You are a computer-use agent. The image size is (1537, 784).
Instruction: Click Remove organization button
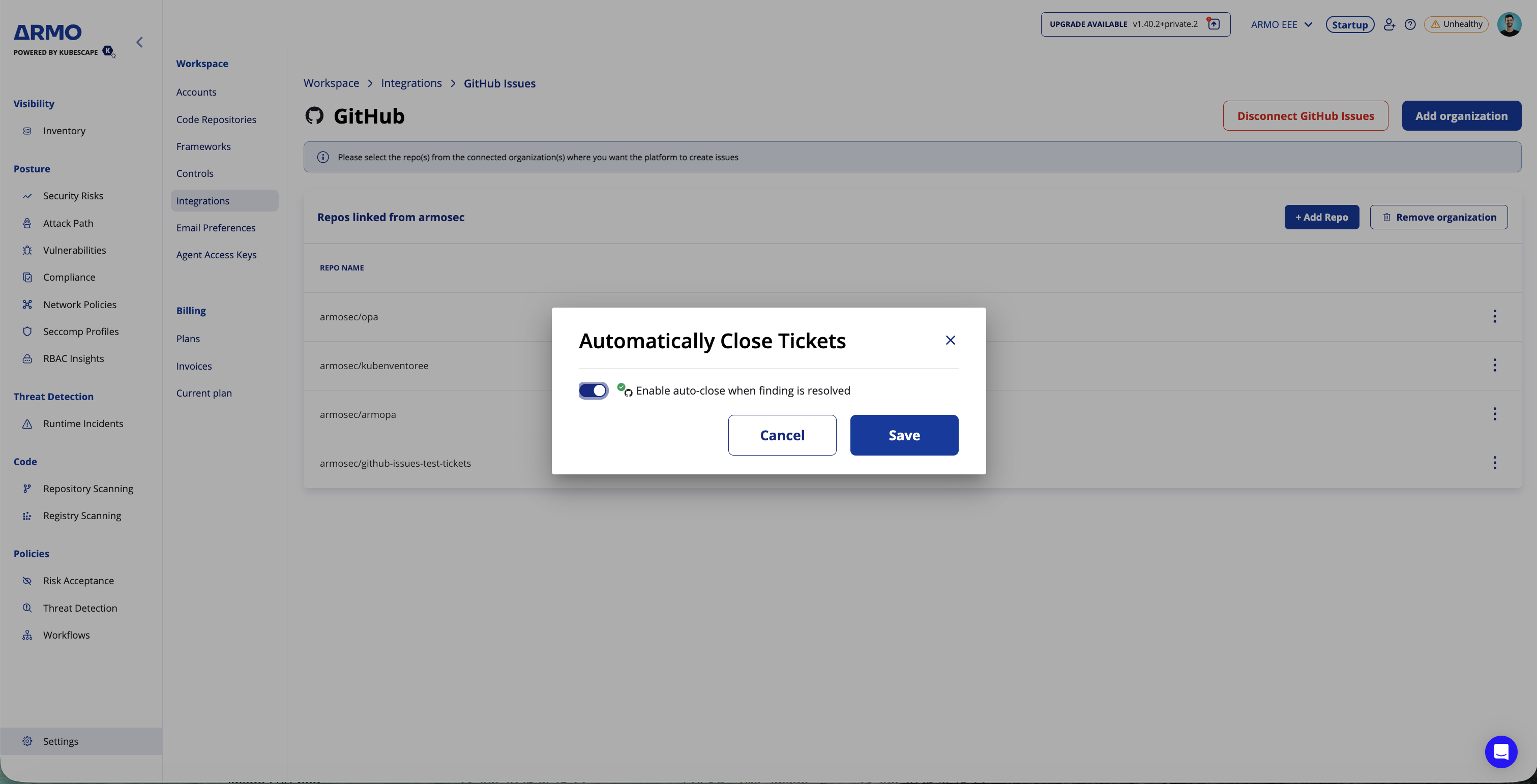coord(1438,217)
